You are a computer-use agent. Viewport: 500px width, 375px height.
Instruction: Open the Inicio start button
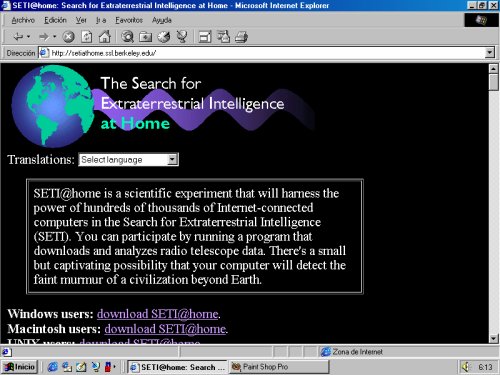20,367
